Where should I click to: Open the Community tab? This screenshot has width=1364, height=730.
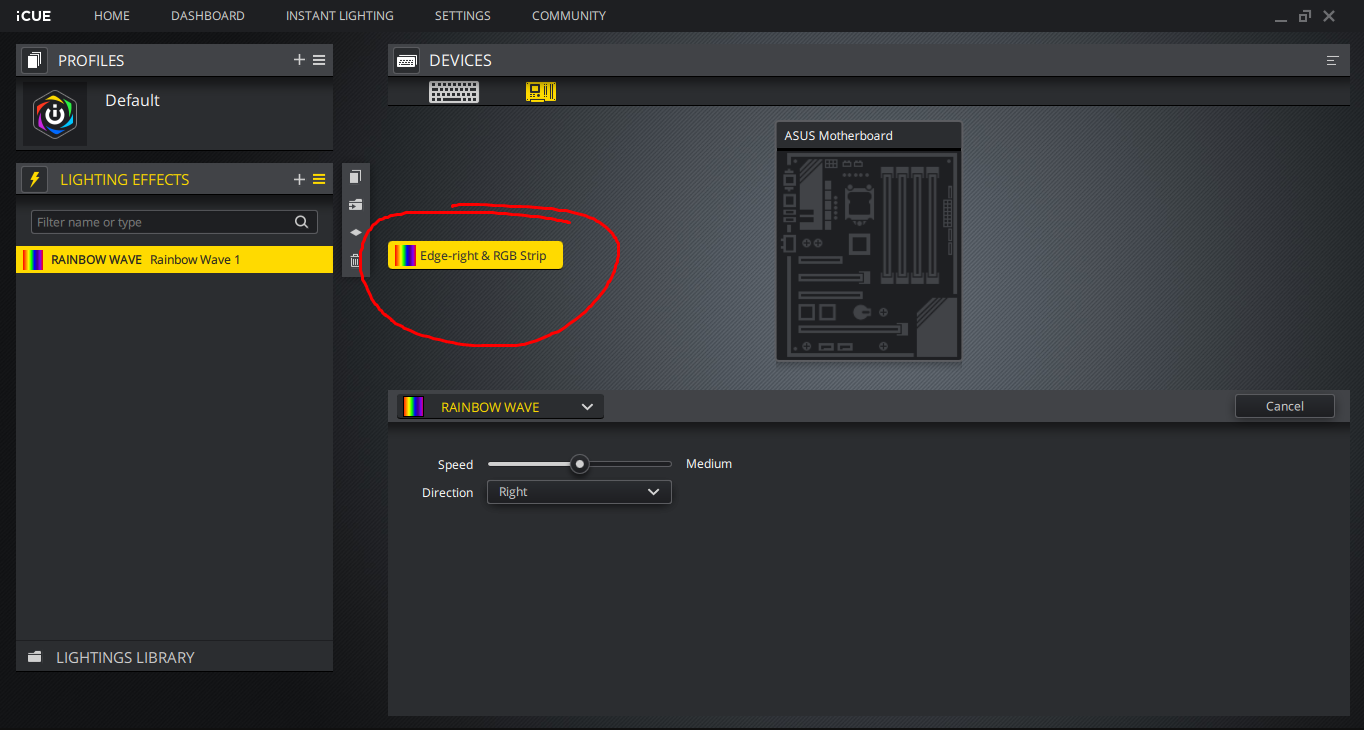[569, 16]
